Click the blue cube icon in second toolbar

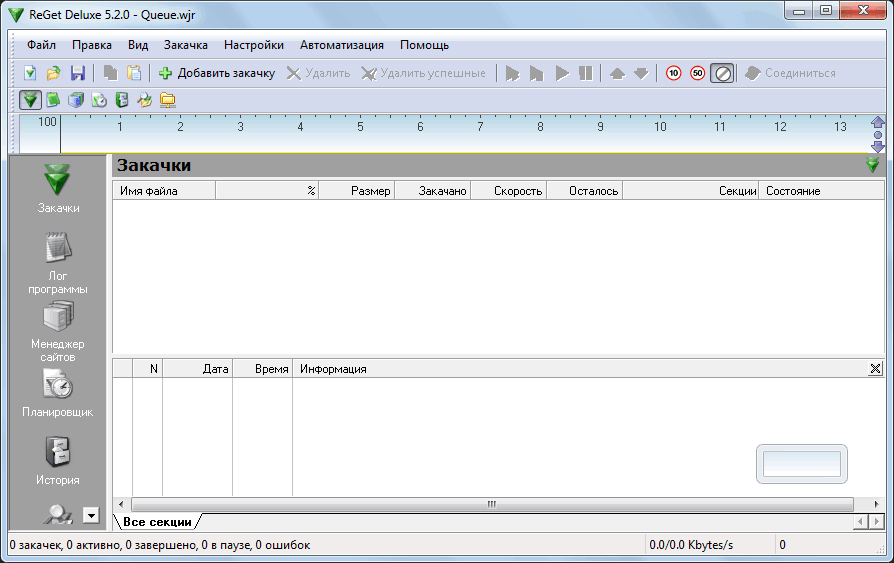[76, 100]
